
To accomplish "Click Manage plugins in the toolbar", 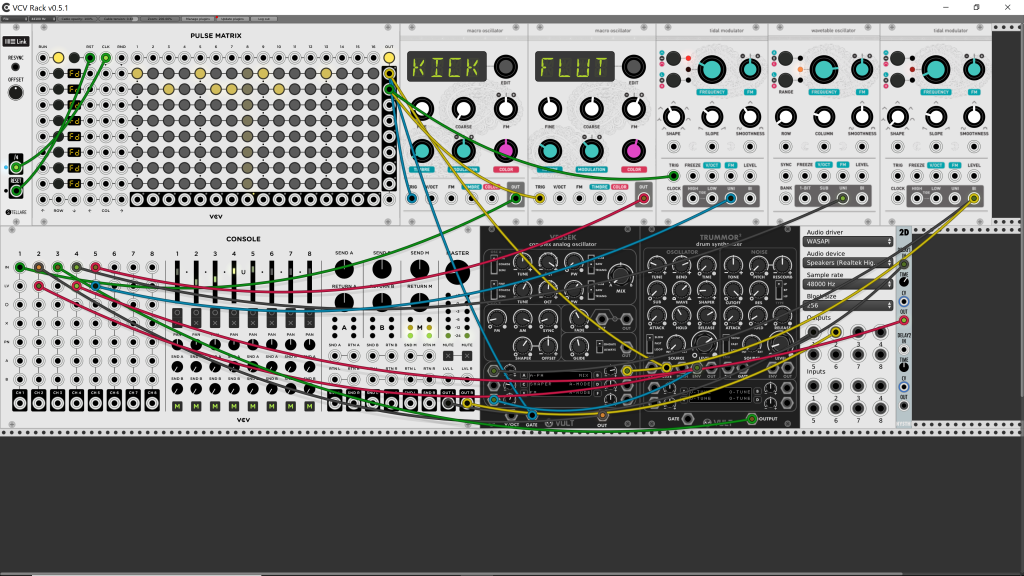I will click(x=198, y=18).
